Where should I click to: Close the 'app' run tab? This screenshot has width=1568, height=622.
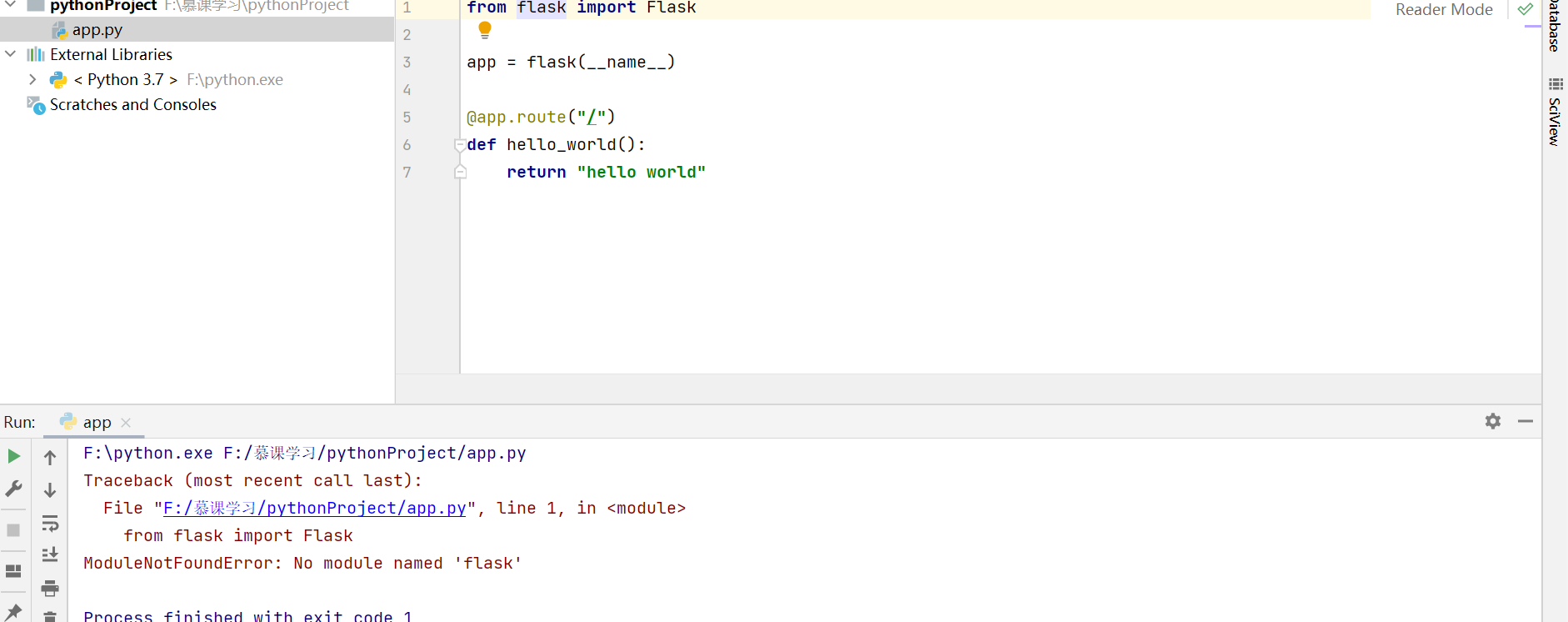[x=126, y=423]
